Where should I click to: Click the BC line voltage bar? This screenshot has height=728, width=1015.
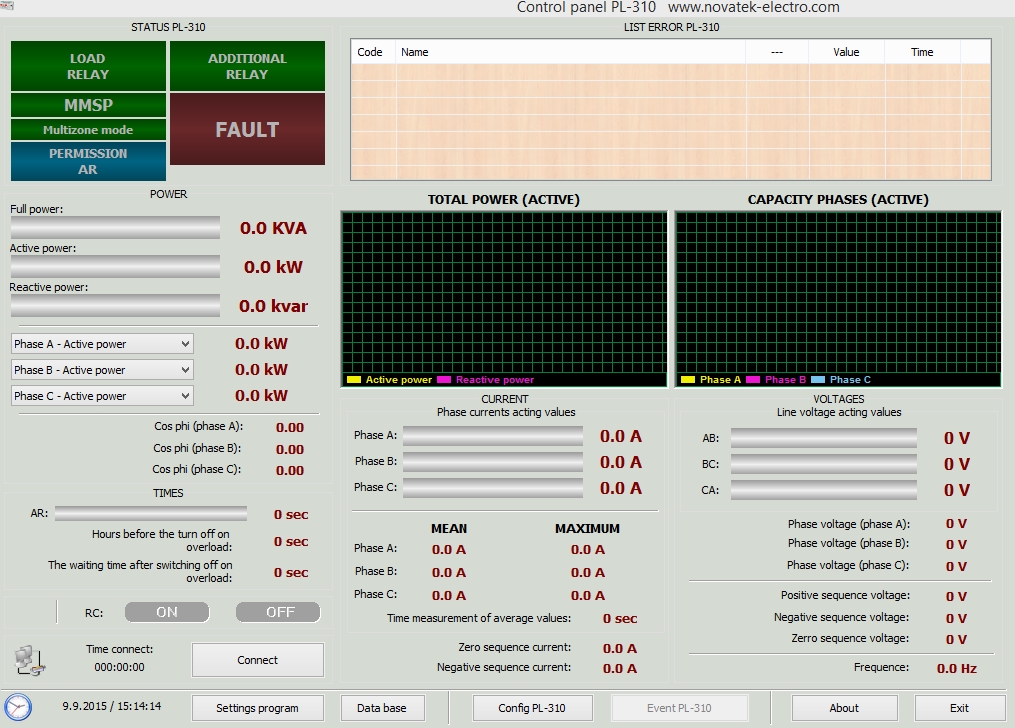pyautogui.click(x=823, y=464)
